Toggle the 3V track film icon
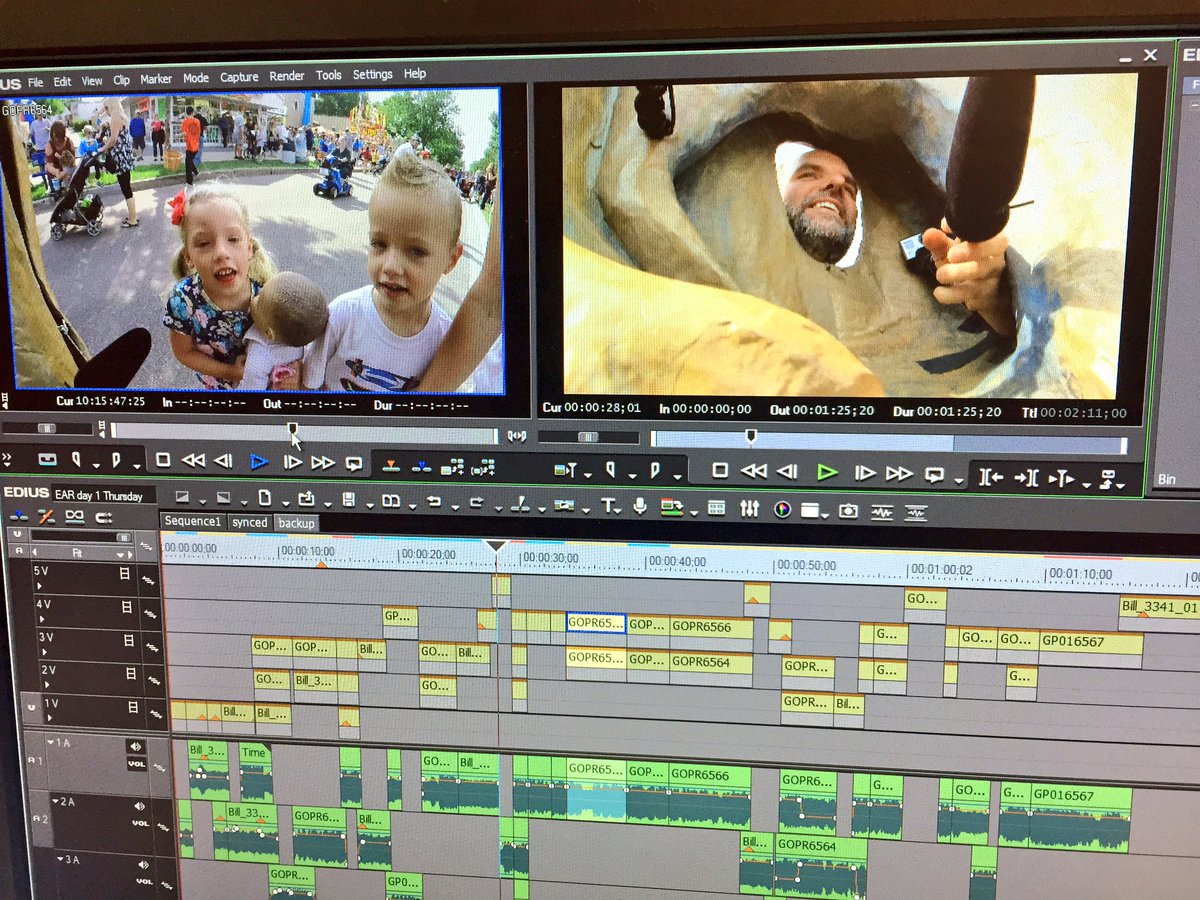This screenshot has width=1200, height=900. pyautogui.click(x=128, y=640)
